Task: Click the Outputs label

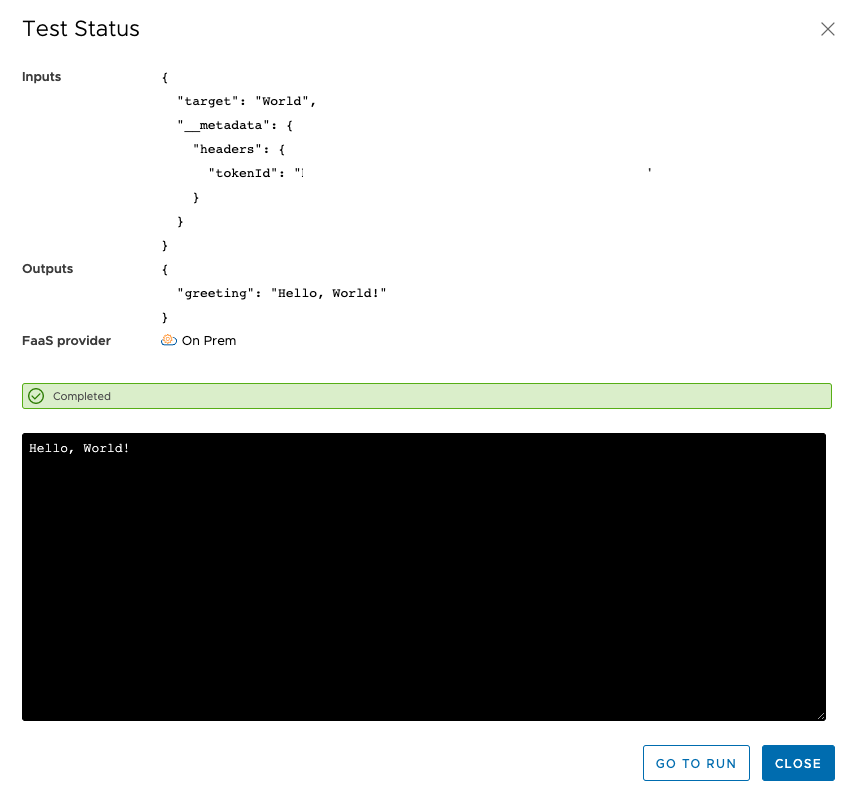Action: pos(47,269)
